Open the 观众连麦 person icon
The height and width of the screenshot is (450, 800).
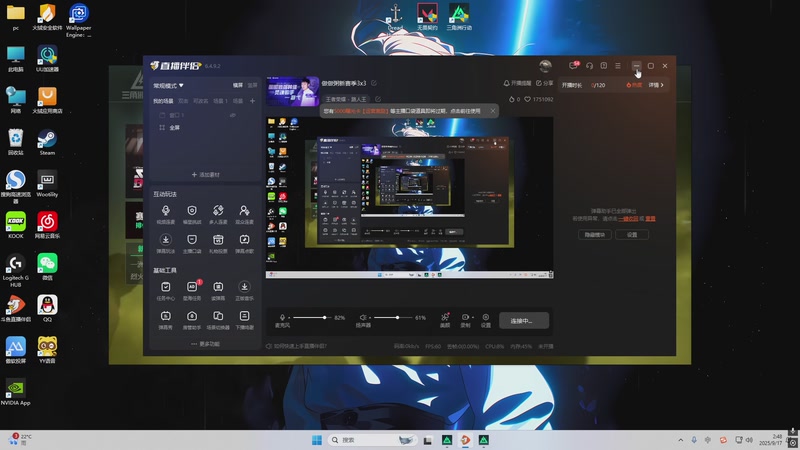pyautogui.click(x=244, y=210)
